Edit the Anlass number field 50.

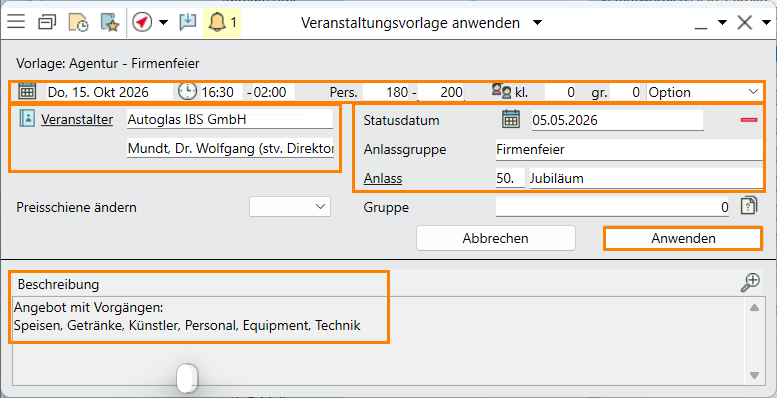pyautogui.click(x=510, y=178)
